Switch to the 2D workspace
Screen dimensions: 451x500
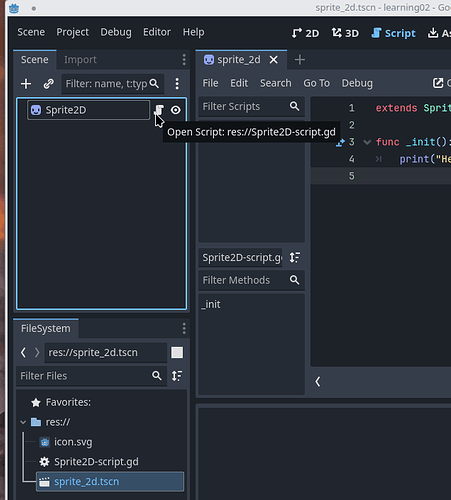click(x=305, y=33)
